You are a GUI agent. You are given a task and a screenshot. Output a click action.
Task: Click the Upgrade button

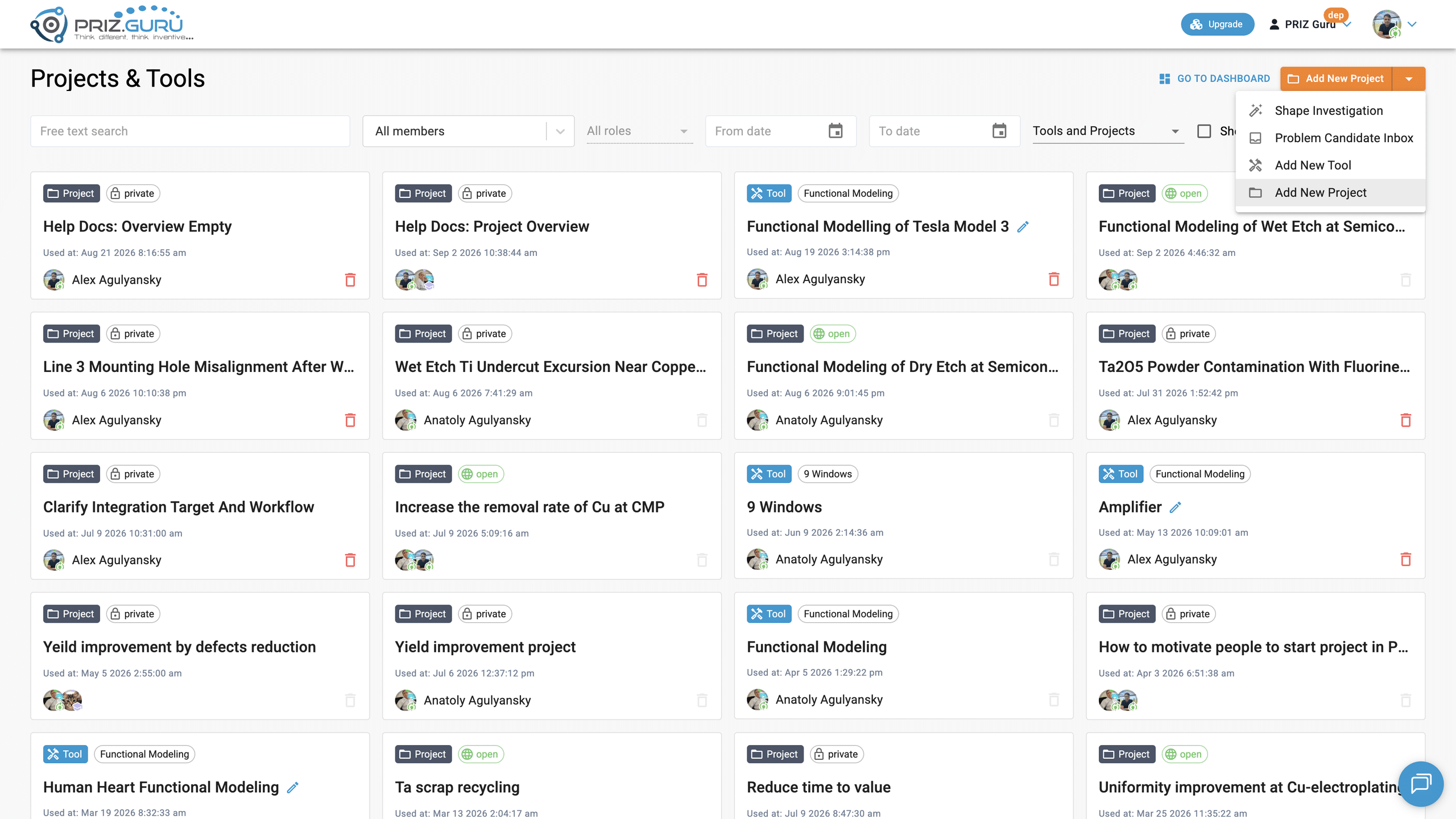(x=1217, y=24)
